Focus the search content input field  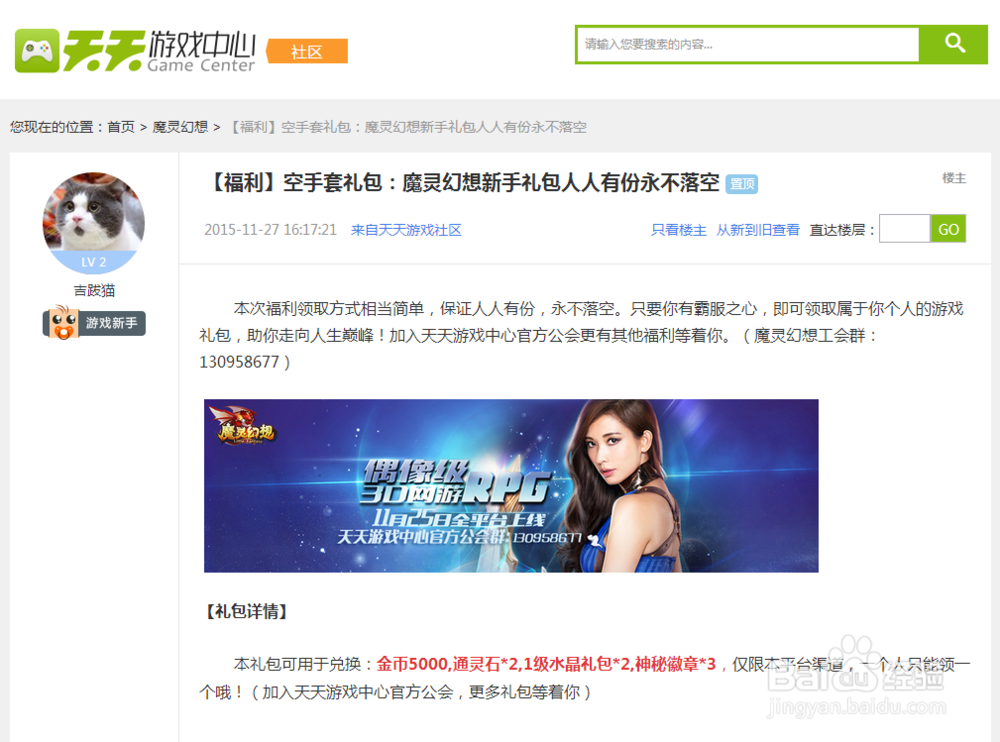coord(748,44)
